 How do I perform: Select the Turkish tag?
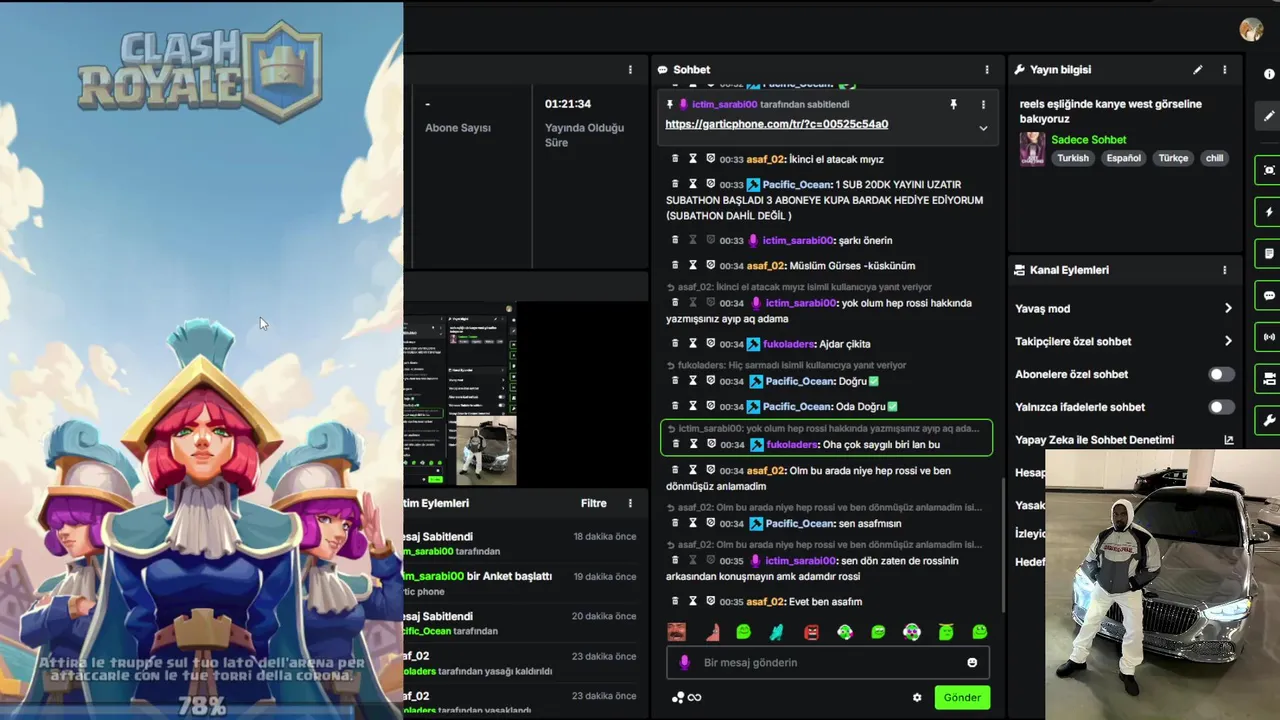tap(1073, 158)
